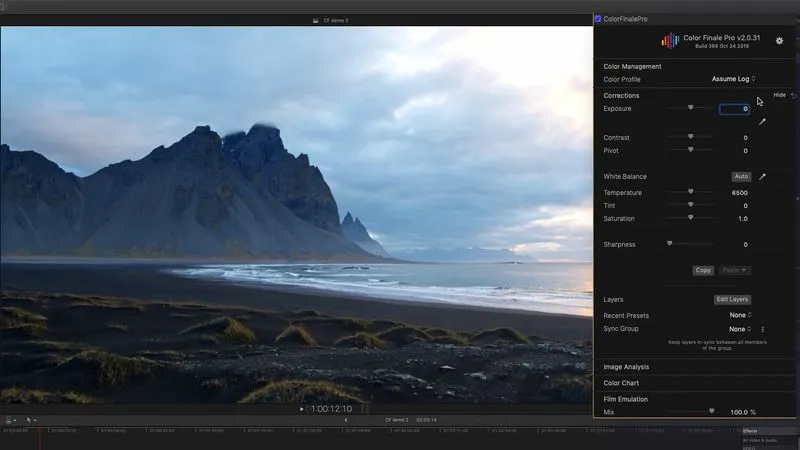Click the Exposure value input field
Image resolution: width=800 pixels, height=450 pixels.
point(734,109)
